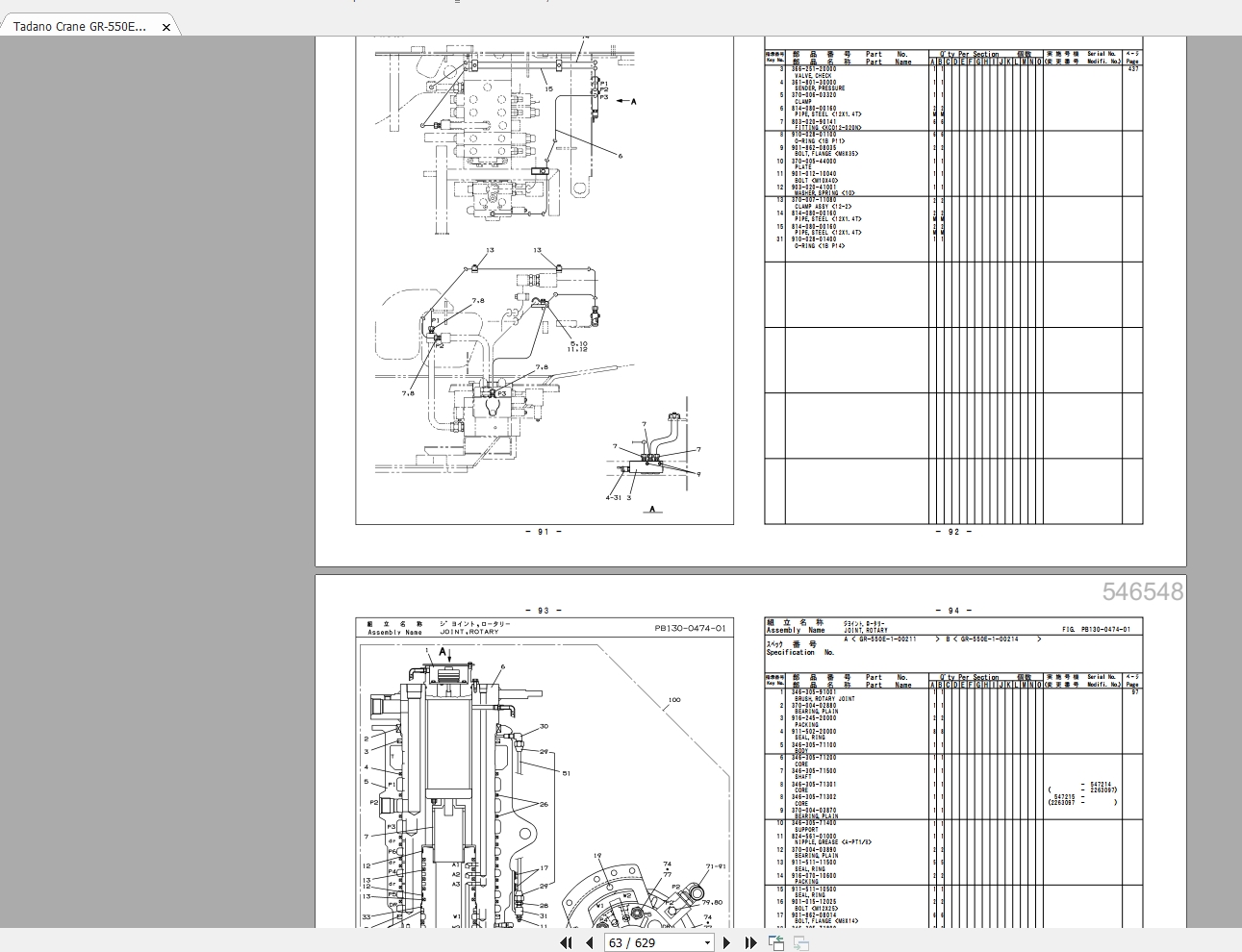Click page number '- 93 -' text
The image size is (1242, 952).
[x=544, y=611]
